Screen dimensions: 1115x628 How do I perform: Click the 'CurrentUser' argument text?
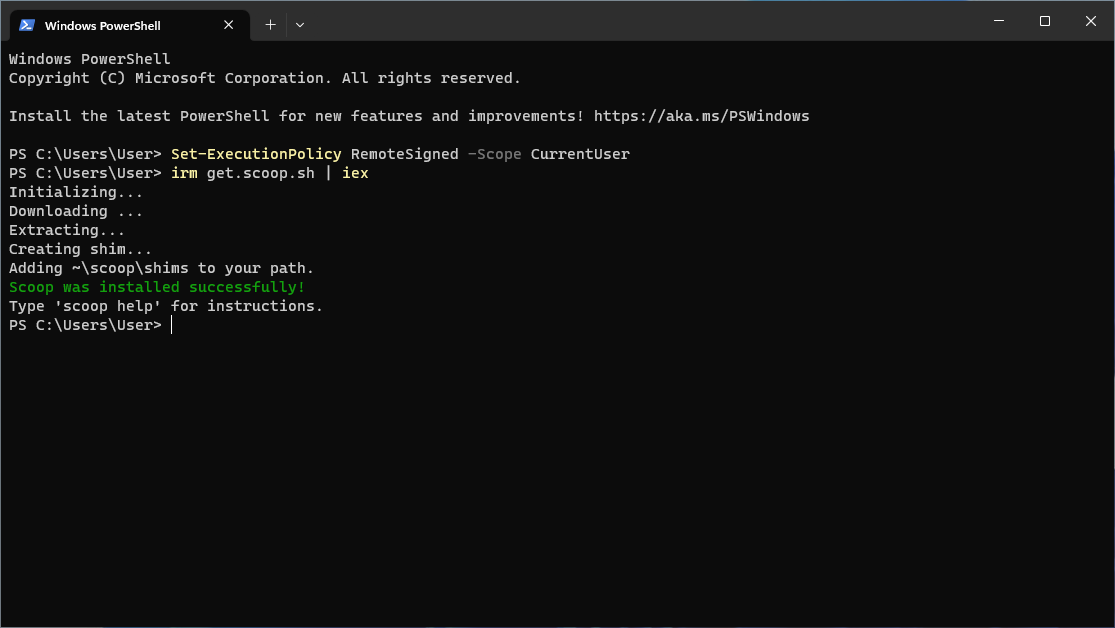(580, 154)
